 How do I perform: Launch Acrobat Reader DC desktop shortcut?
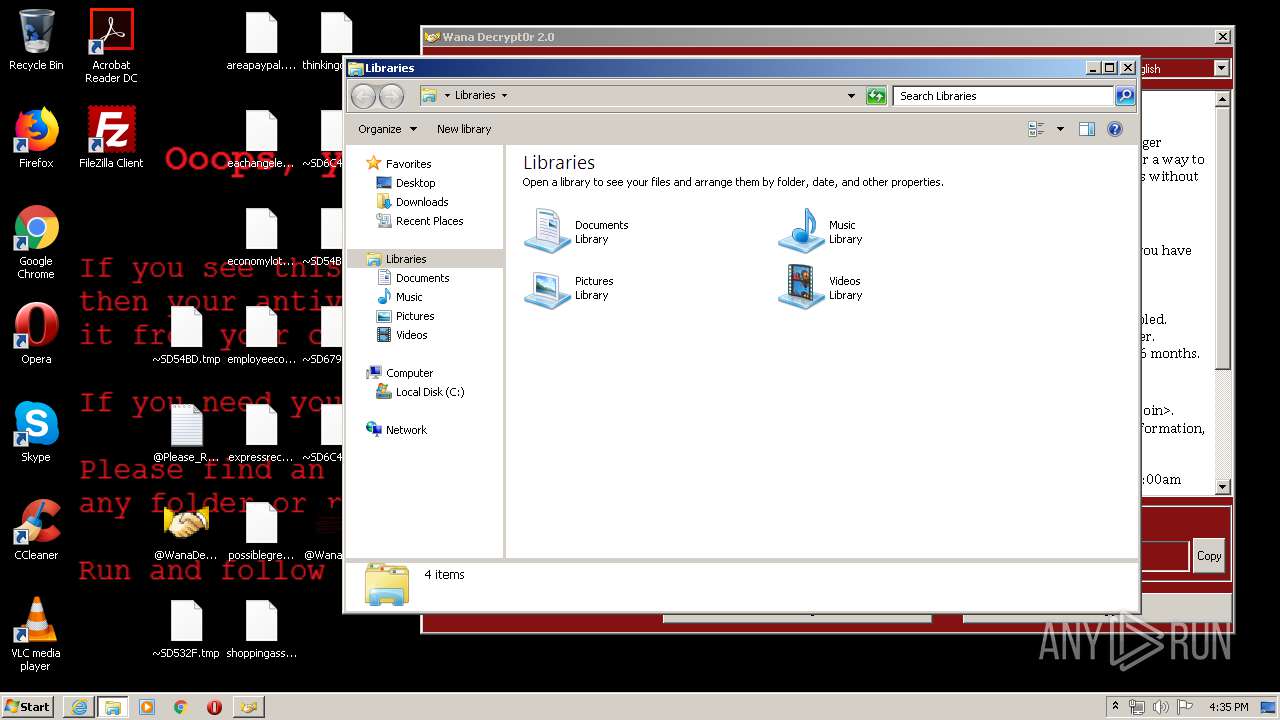point(111,46)
